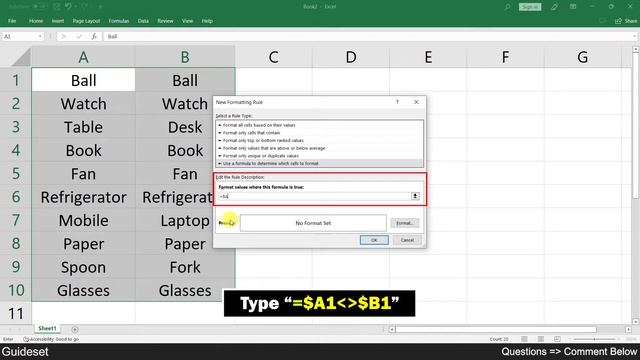Viewport: 640px width, 360px height.
Task: Click the collapse dialog range-selector arrow
Action: [x=415, y=196]
